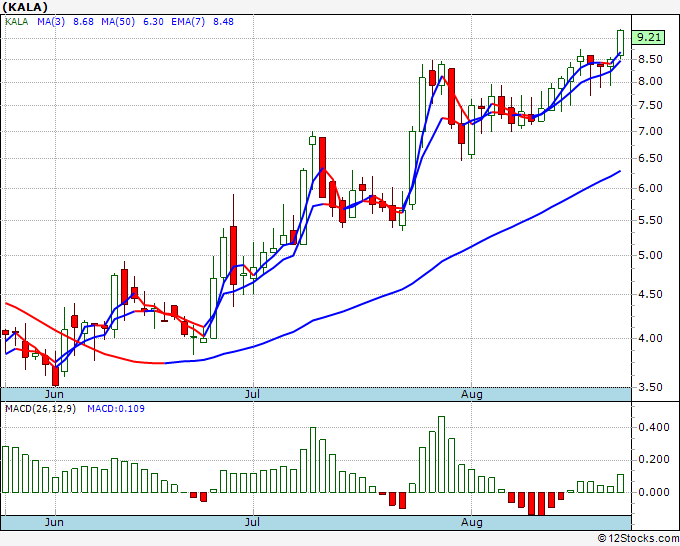The image size is (680, 546).
Task: Click Jun on the MACD panel time axis
Action: [x=54, y=522]
